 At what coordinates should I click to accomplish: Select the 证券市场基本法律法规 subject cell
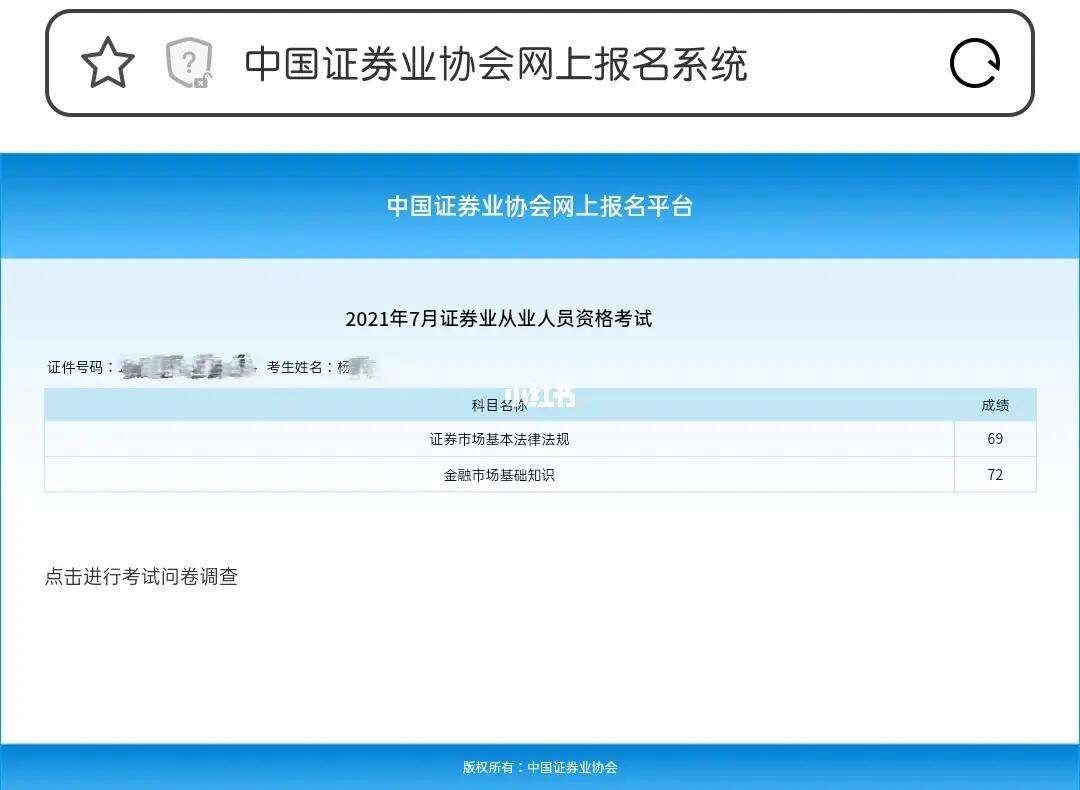click(499, 439)
